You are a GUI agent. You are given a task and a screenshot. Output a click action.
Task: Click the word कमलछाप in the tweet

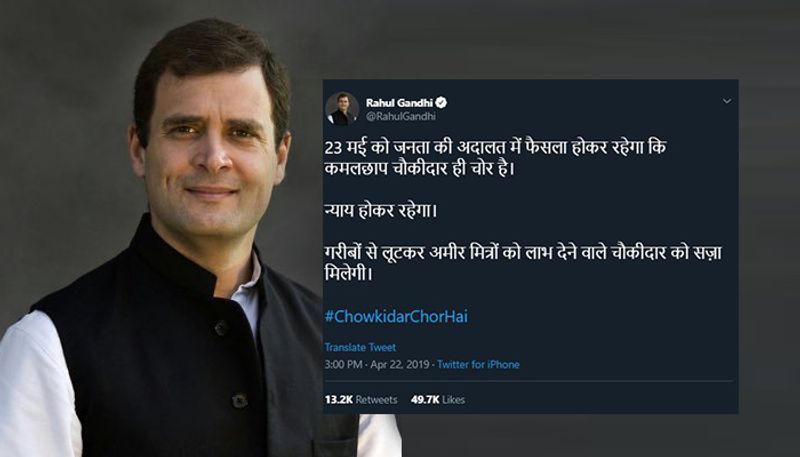[x=356, y=169]
